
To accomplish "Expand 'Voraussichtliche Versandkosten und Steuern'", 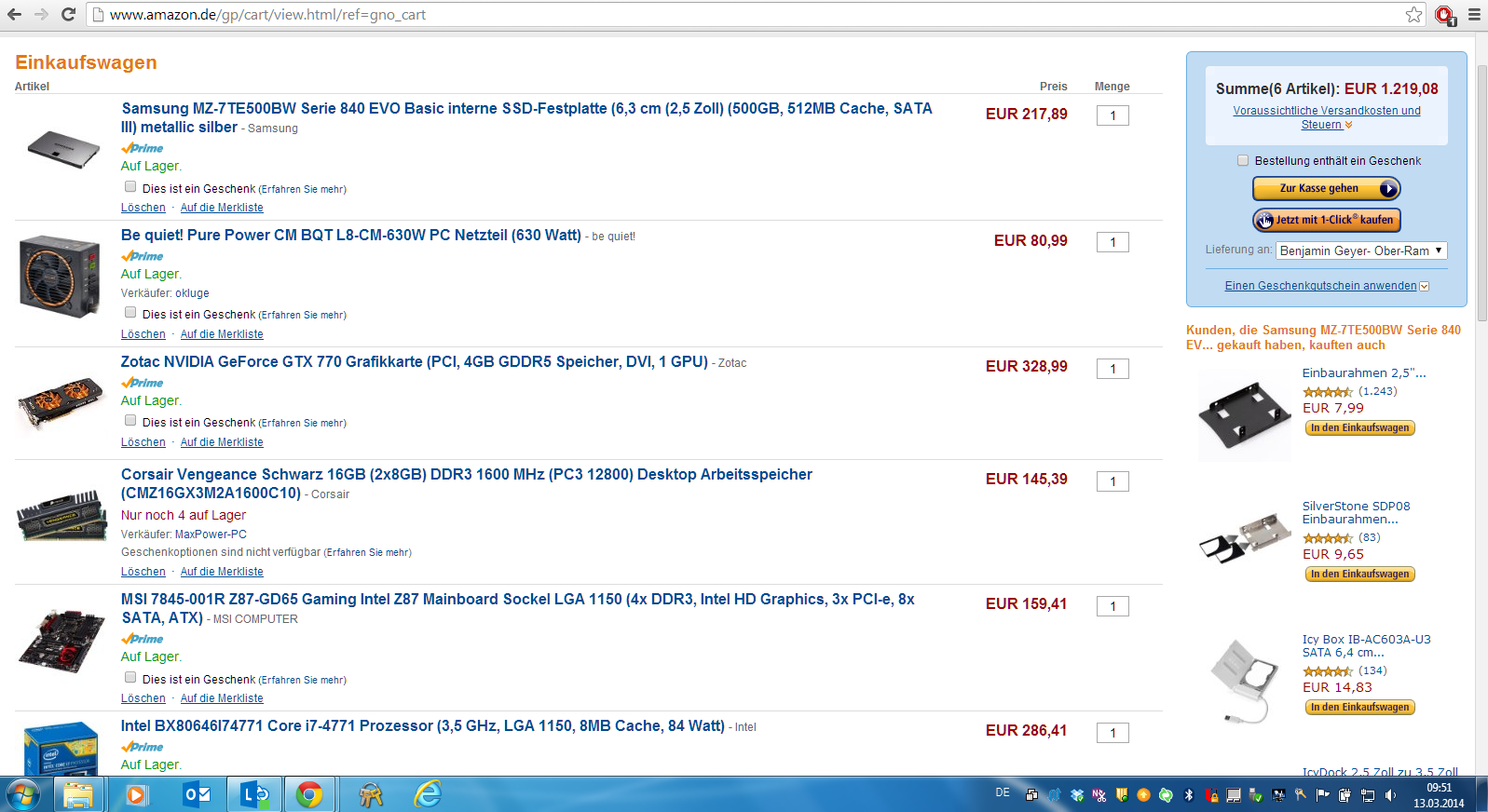I will coord(1327,117).
